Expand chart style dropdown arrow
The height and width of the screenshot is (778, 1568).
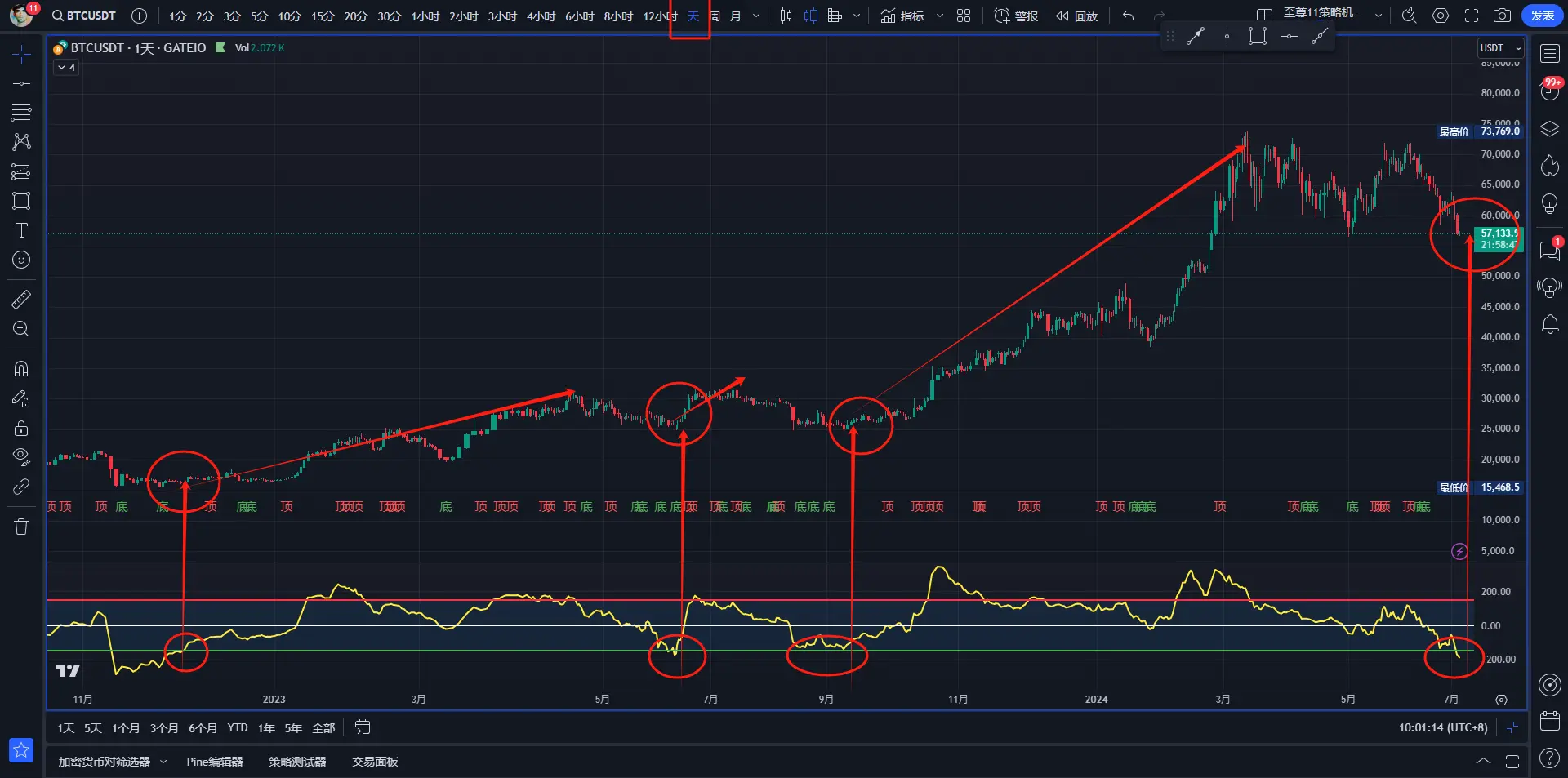pos(857,16)
